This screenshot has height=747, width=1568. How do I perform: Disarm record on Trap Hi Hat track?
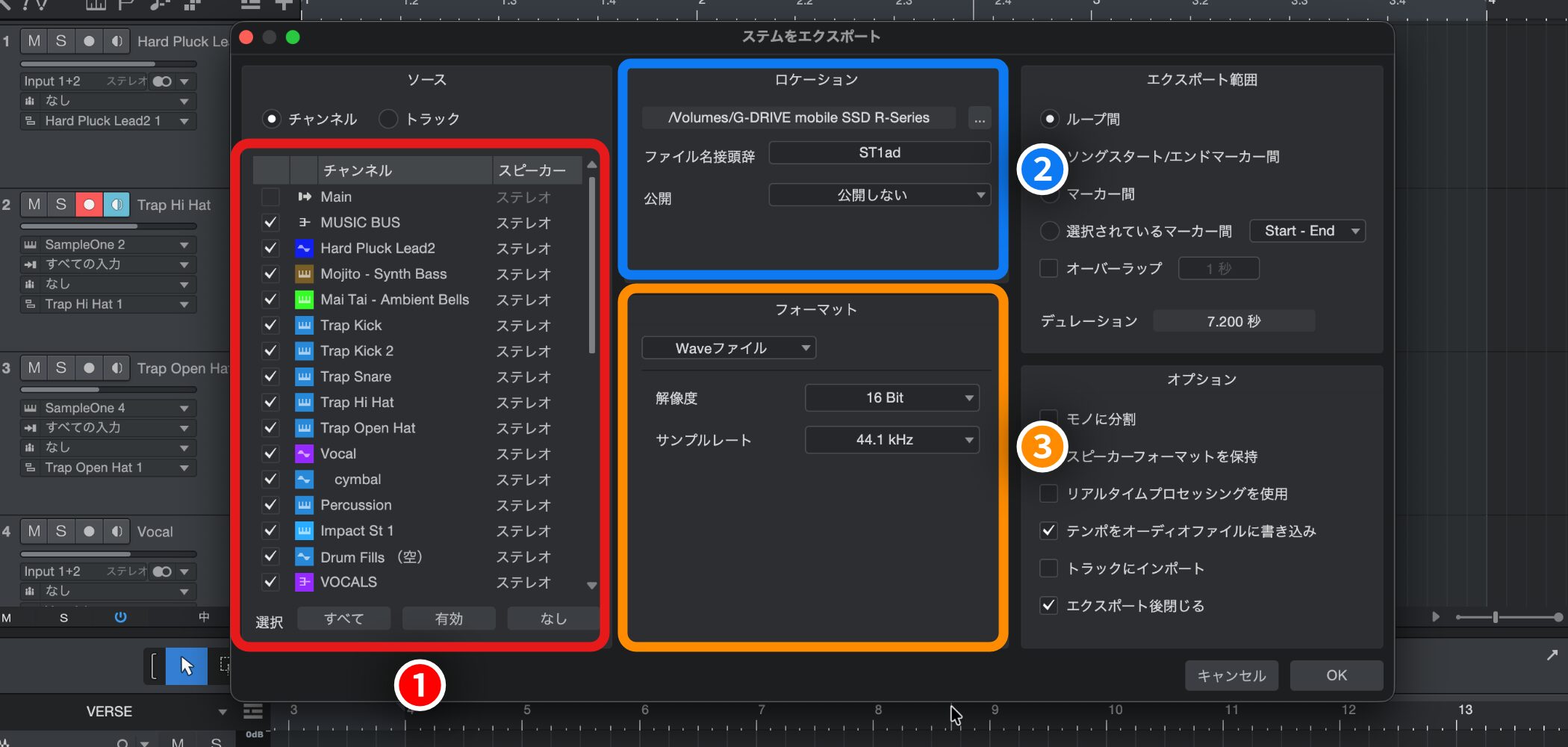tap(89, 204)
